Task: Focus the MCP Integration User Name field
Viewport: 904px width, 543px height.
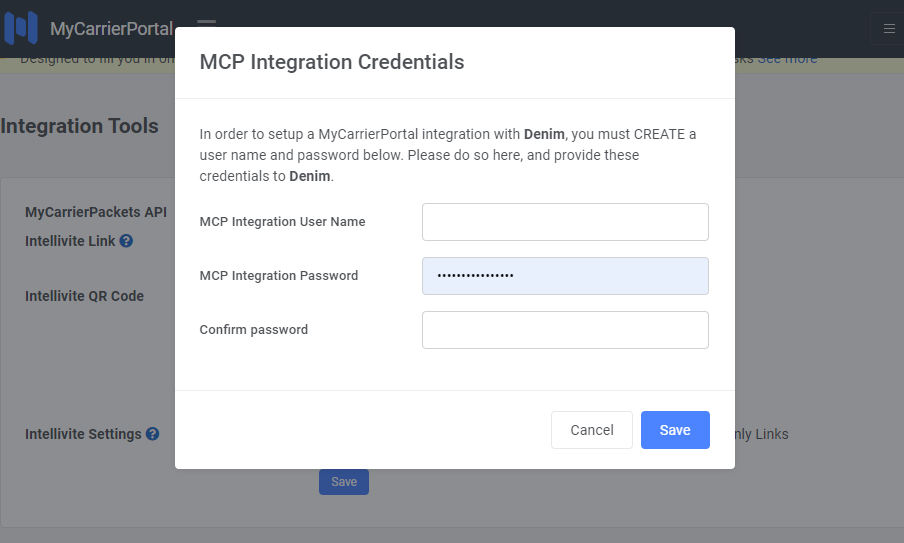Action: click(x=565, y=222)
